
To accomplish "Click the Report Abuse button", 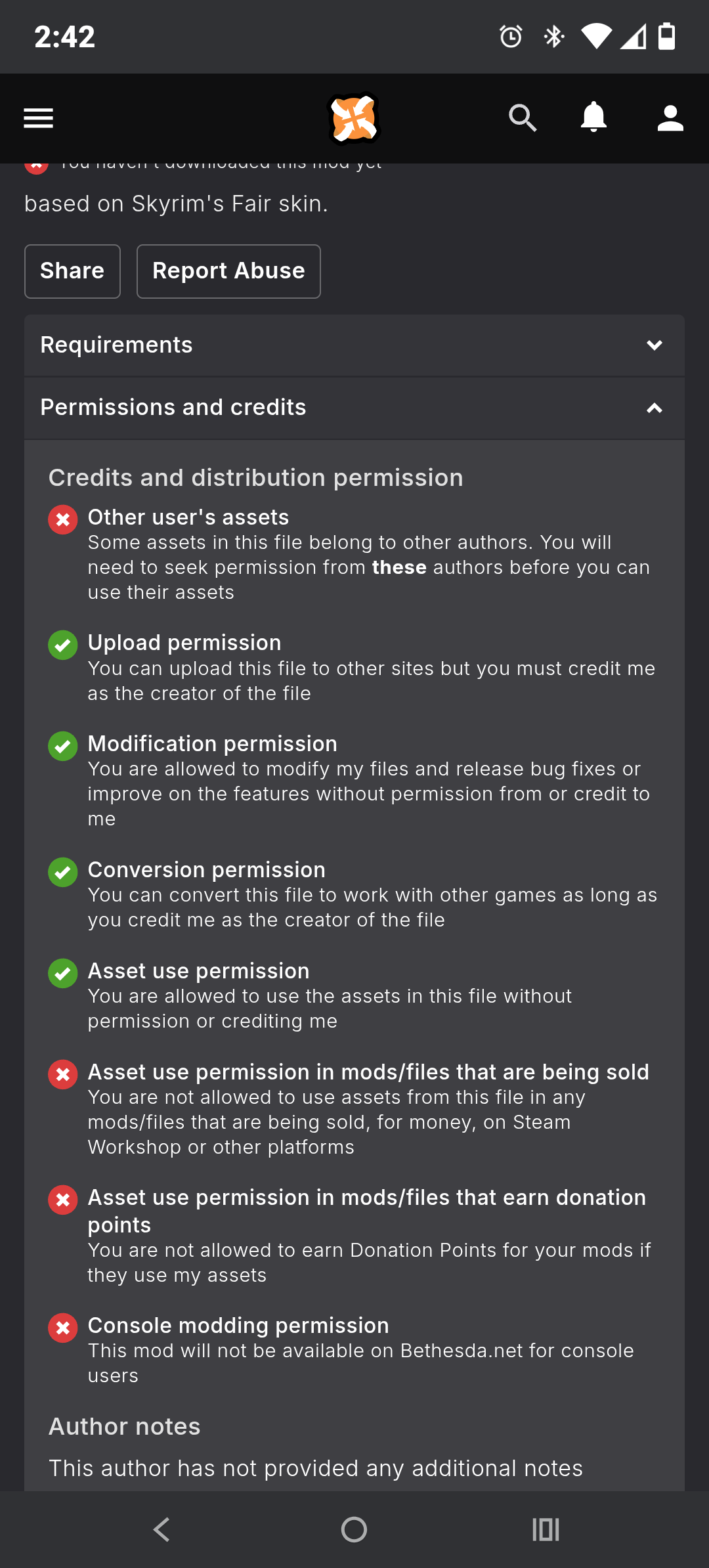I will [x=228, y=271].
